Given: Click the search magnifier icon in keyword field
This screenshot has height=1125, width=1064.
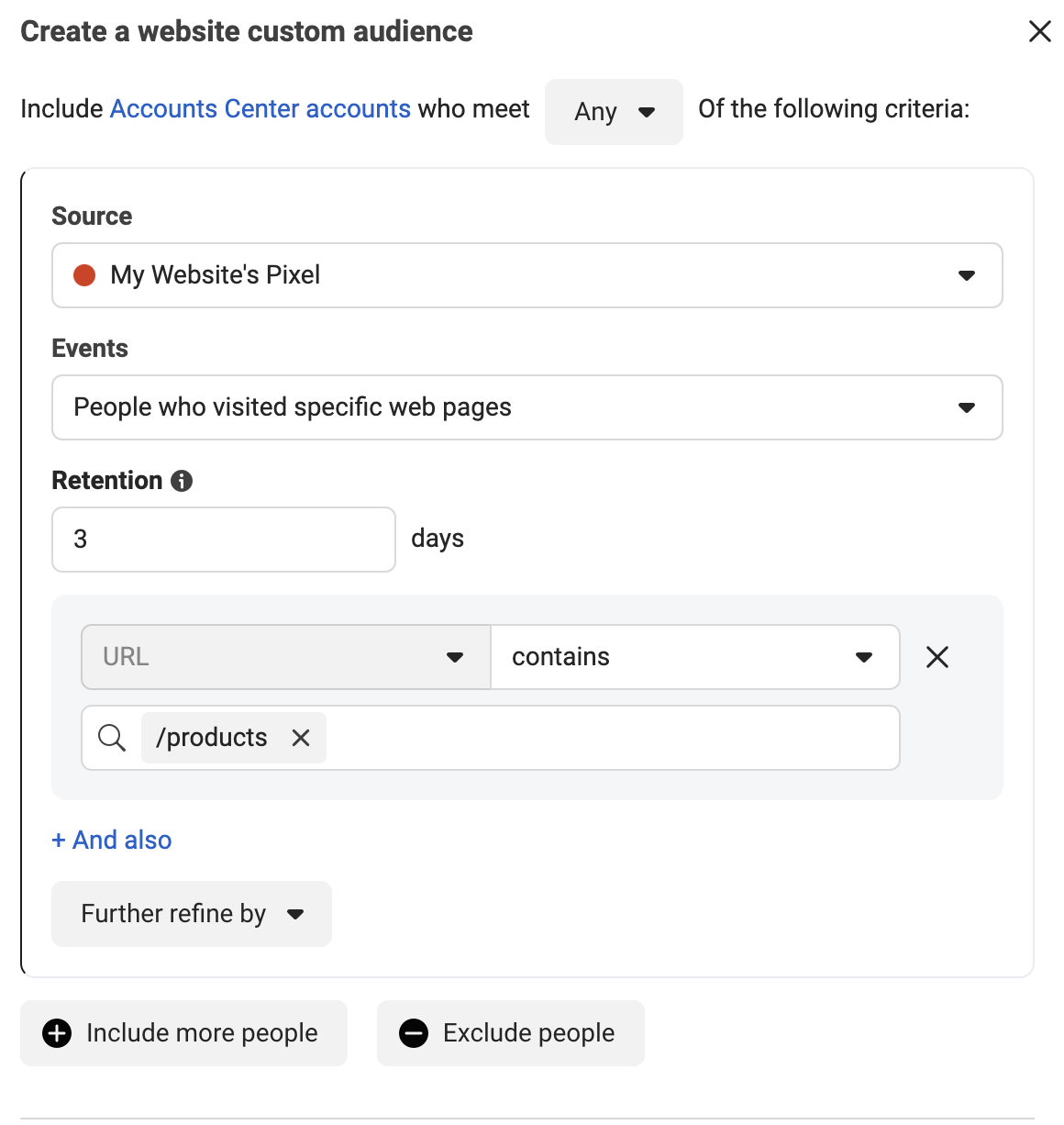Looking at the screenshot, I should pos(112,738).
